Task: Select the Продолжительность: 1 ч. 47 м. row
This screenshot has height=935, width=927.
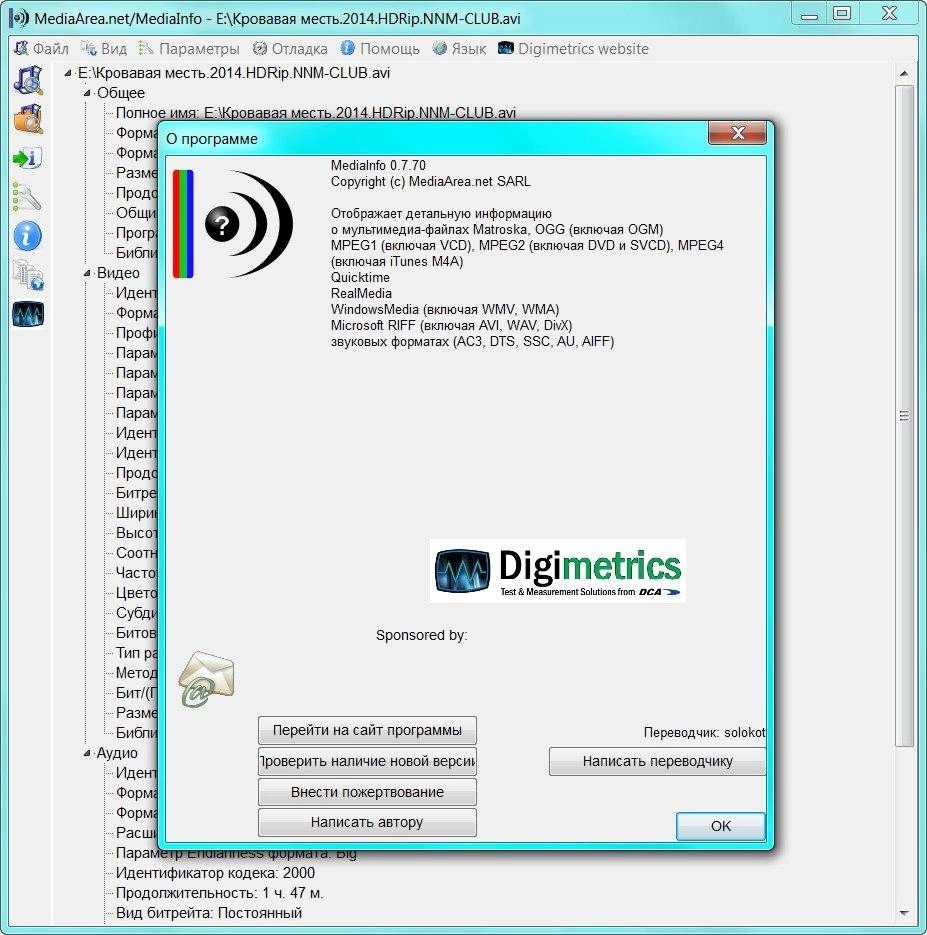Action: tap(219, 893)
